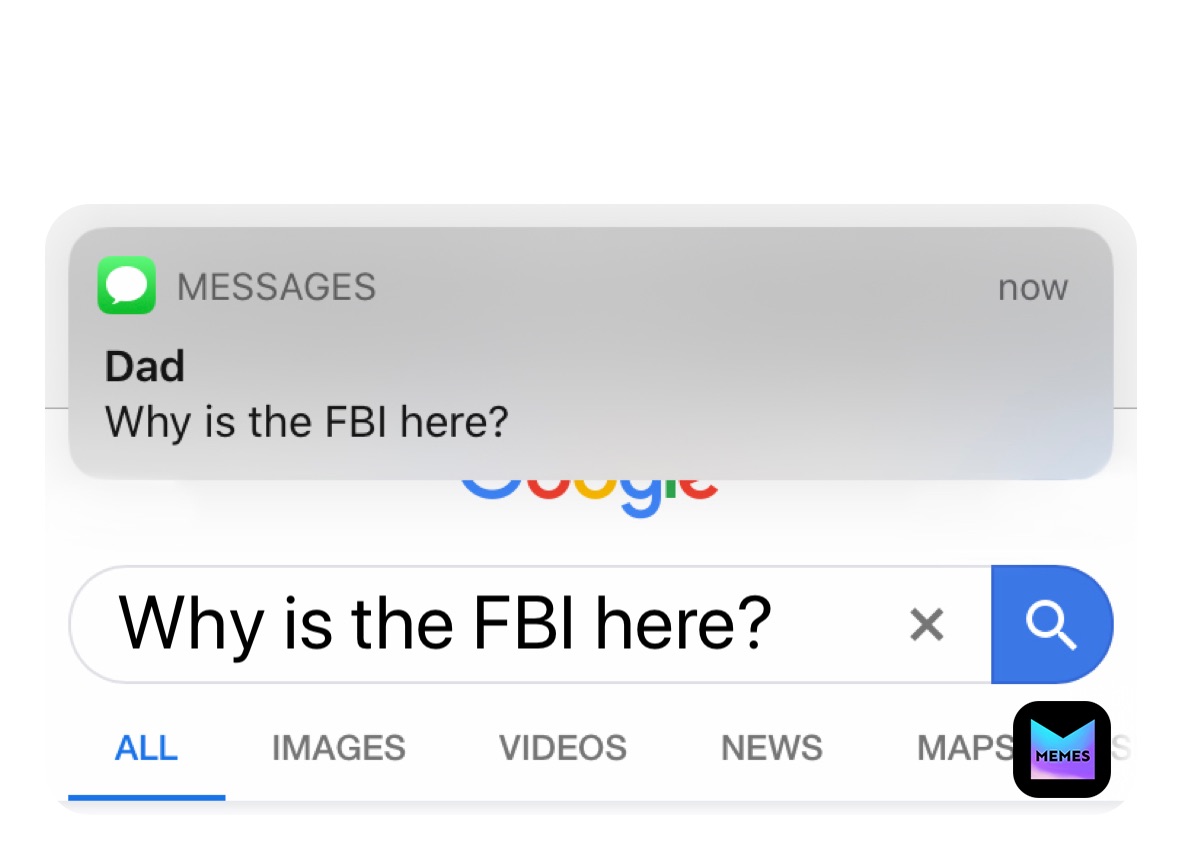
Task: Click the X to clear search text
Action: (x=926, y=624)
